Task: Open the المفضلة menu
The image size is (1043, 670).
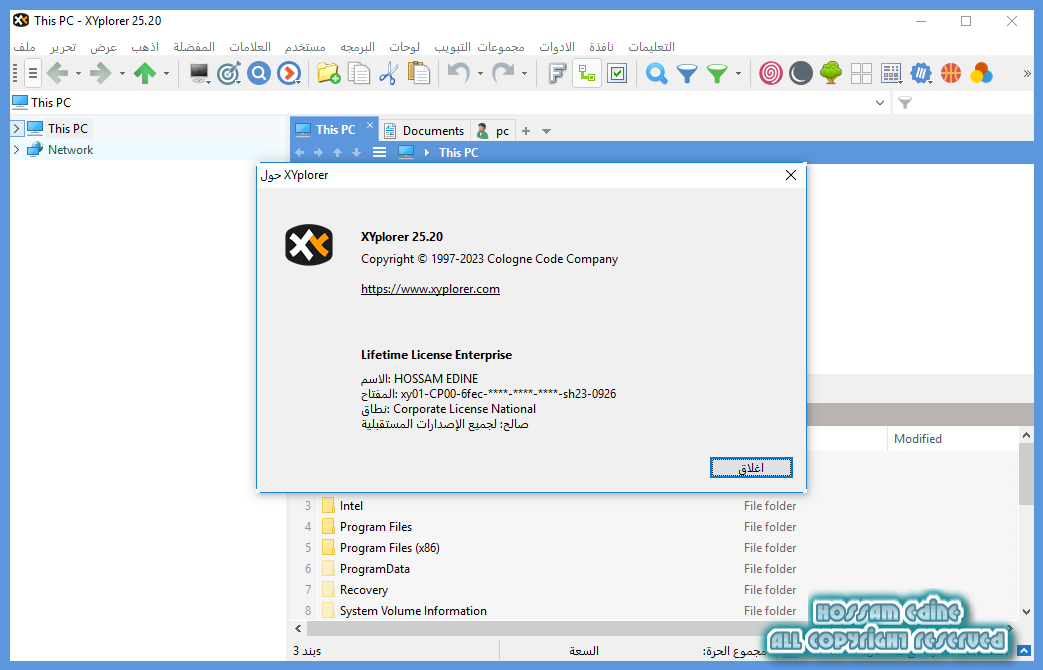Action: click(194, 47)
